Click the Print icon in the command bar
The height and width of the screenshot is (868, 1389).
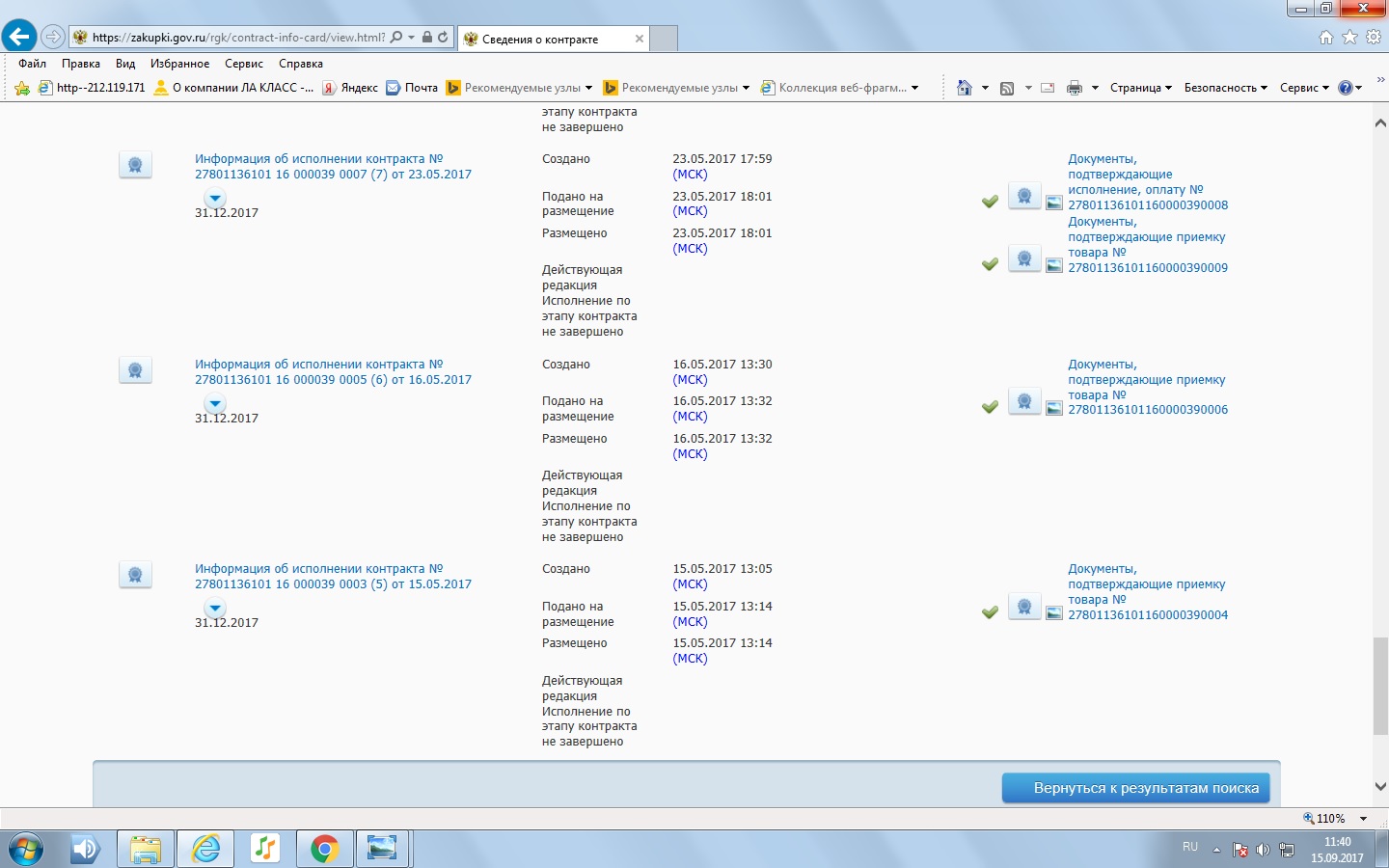pos(1075,88)
